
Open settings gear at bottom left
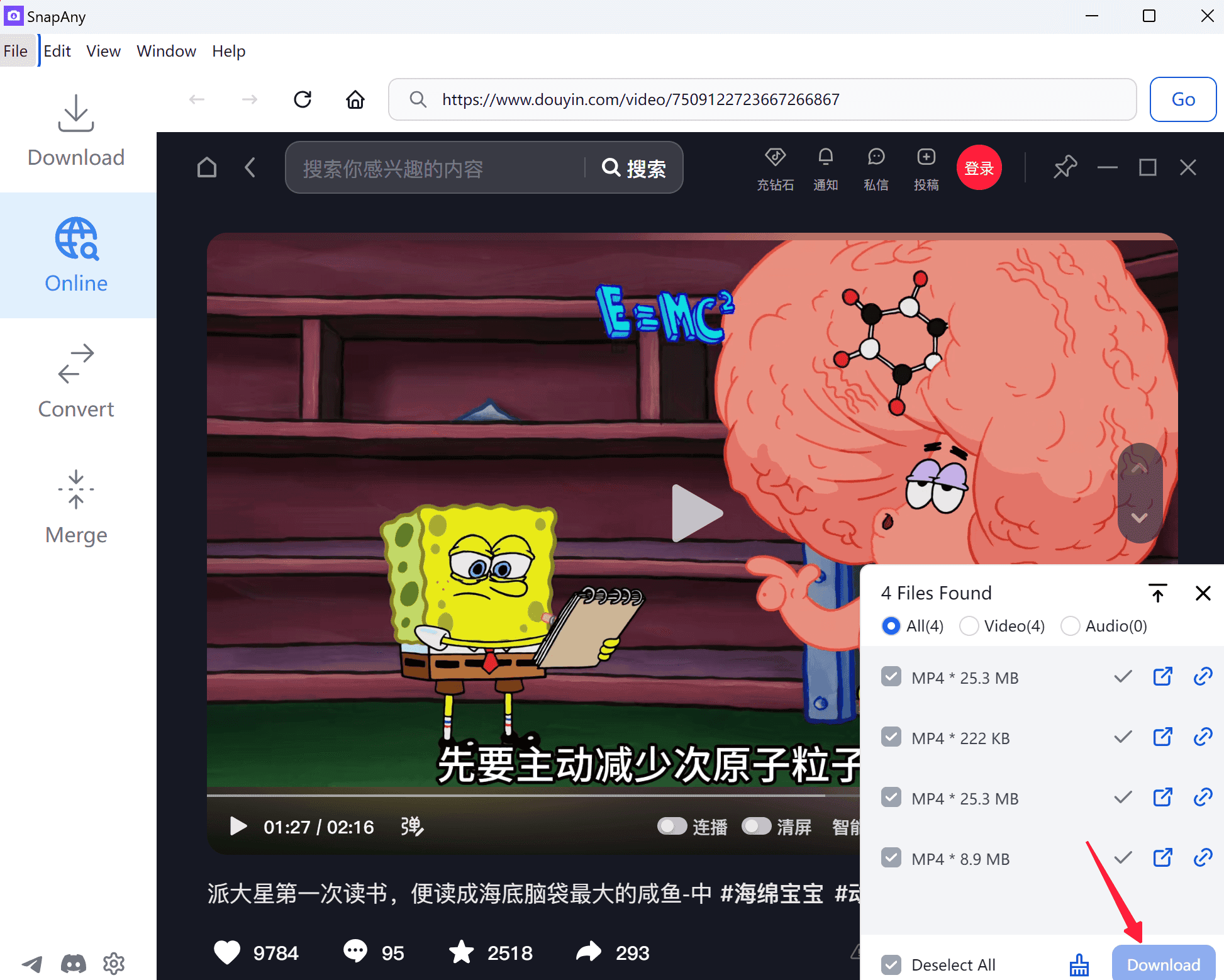click(114, 964)
